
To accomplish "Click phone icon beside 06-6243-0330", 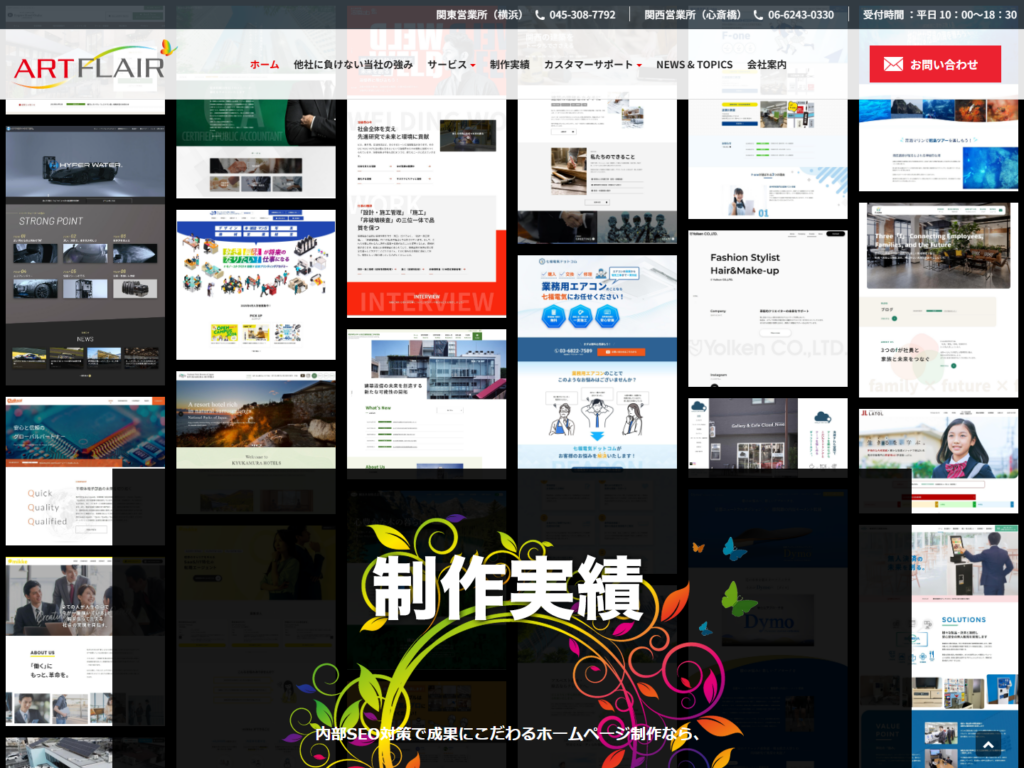I will [759, 15].
